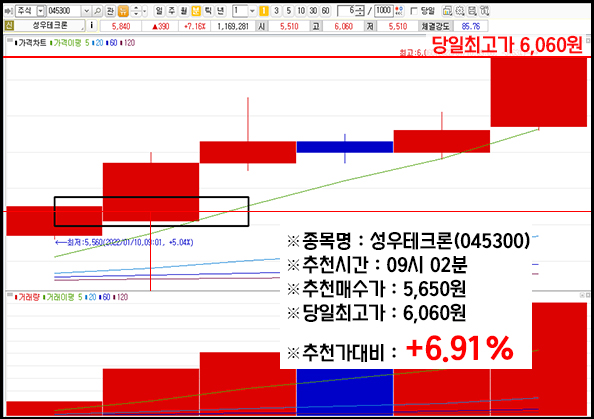Click the rightmost chart tools icon in the top toolbar

485,11
